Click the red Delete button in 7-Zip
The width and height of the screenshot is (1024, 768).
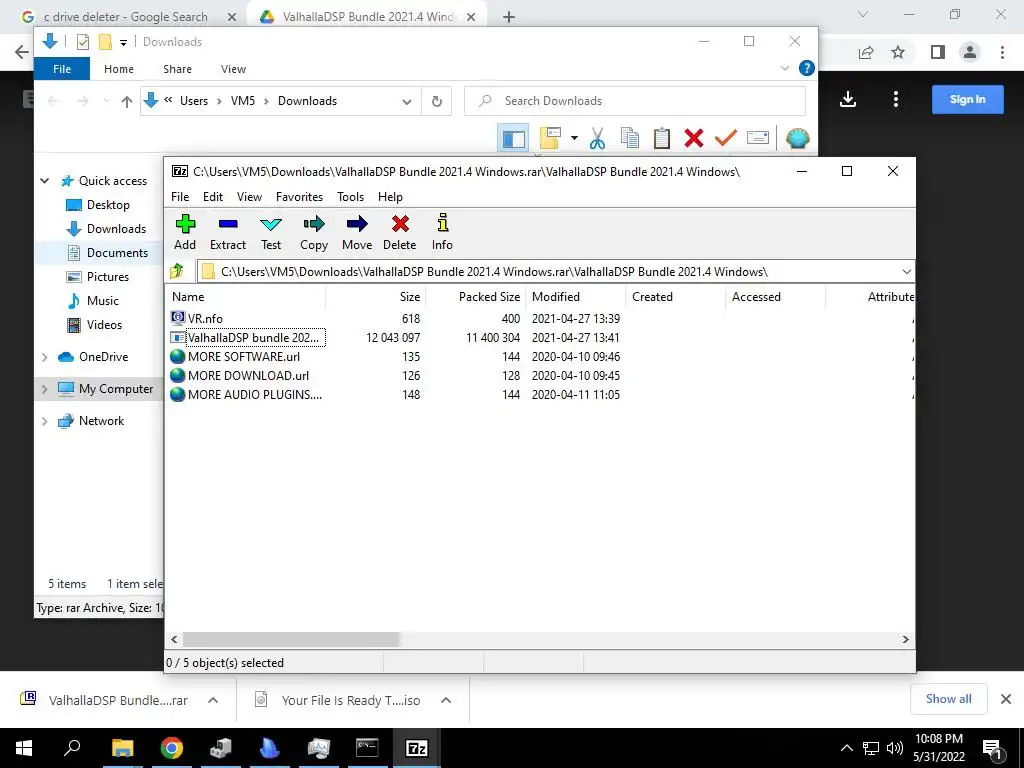click(x=400, y=232)
